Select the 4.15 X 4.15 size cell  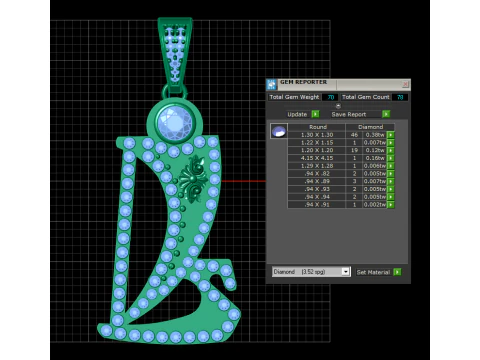[317, 158]
